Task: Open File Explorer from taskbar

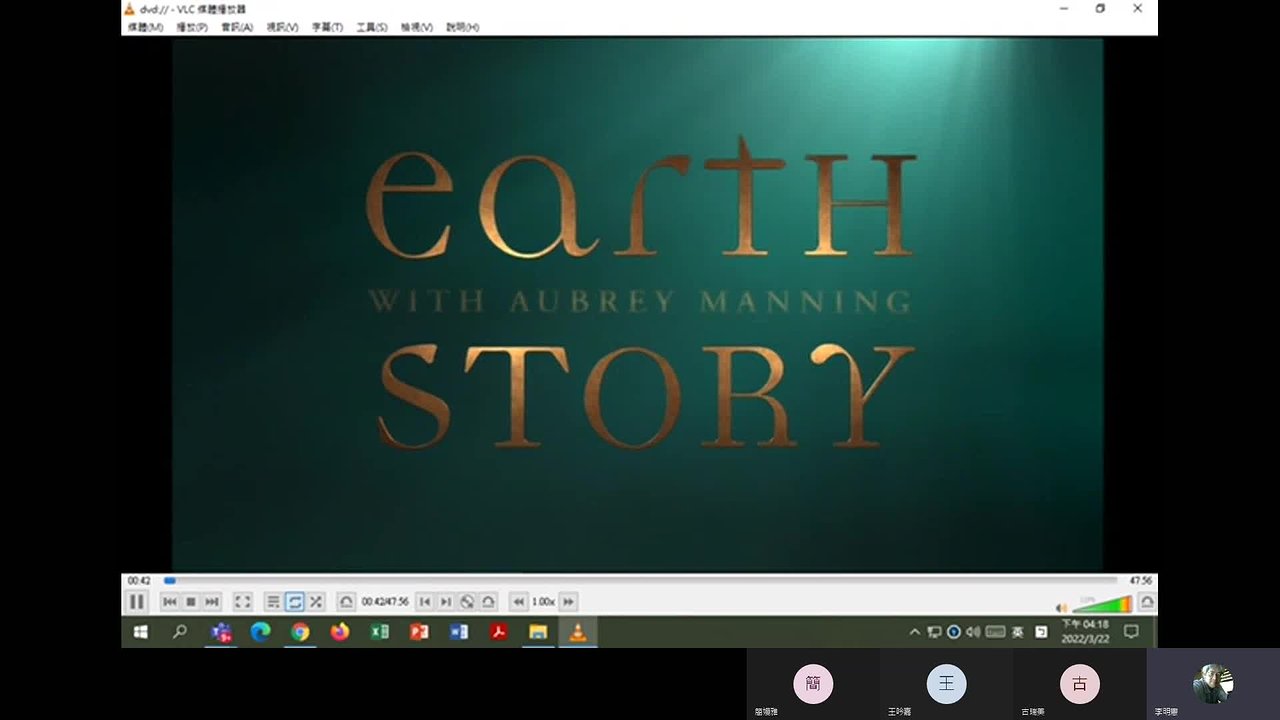Action: 538,632
